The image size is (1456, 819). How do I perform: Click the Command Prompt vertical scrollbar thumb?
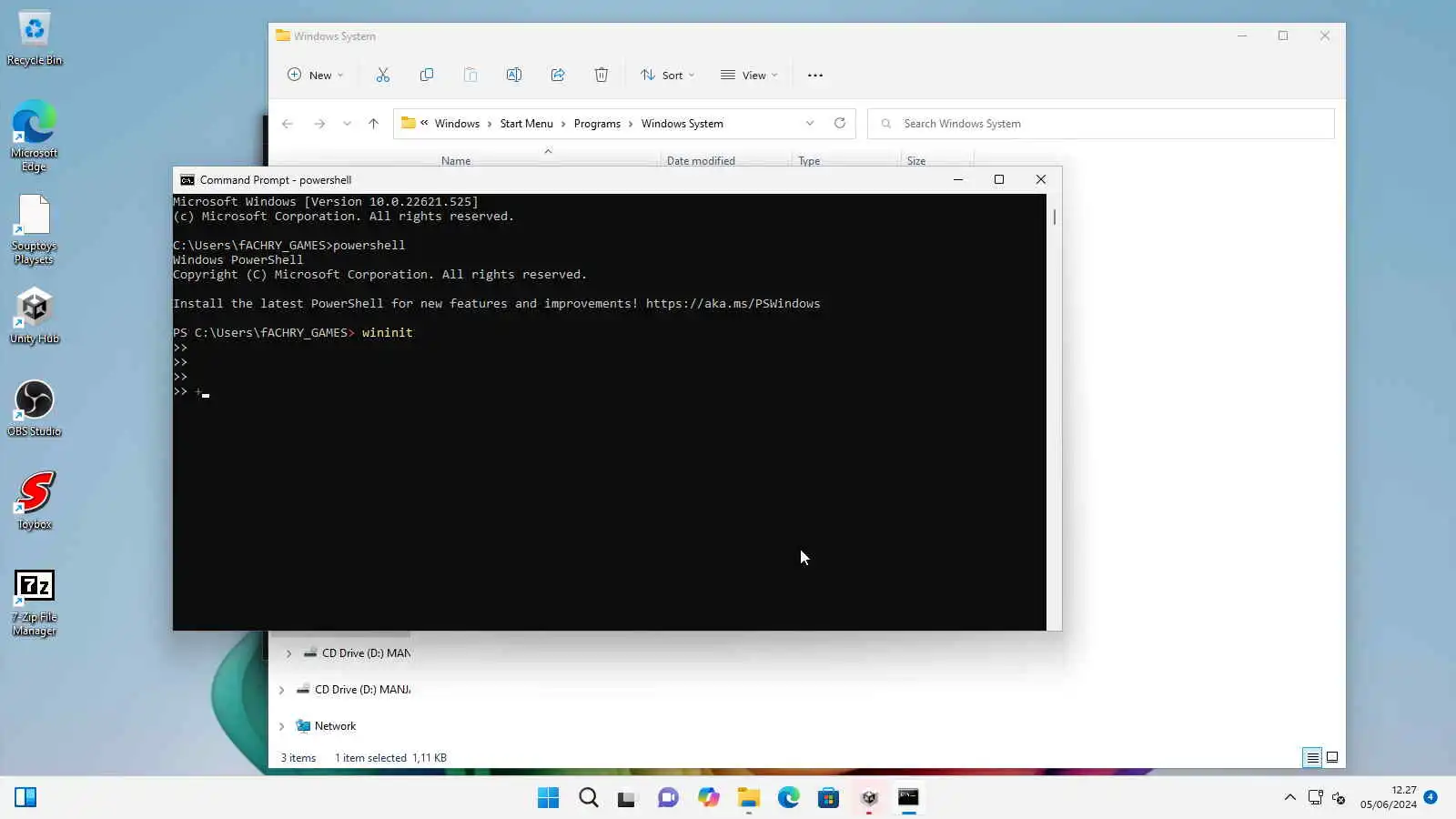pyautogui.click(x=1055, y=217)
